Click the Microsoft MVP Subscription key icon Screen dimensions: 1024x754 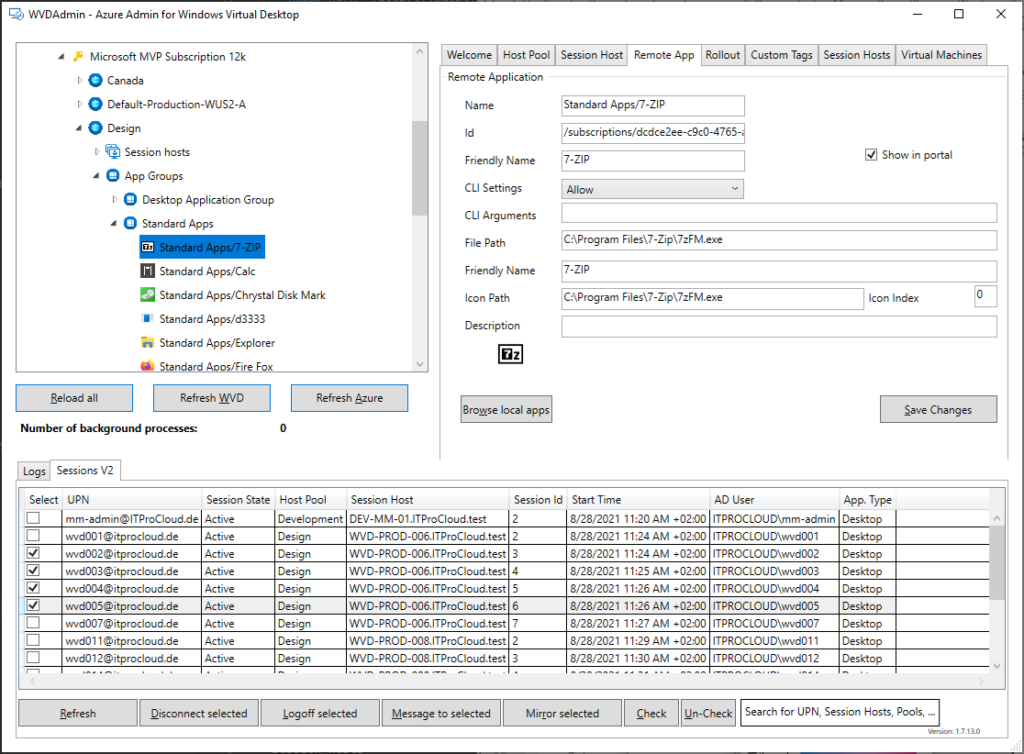(78, 57)
